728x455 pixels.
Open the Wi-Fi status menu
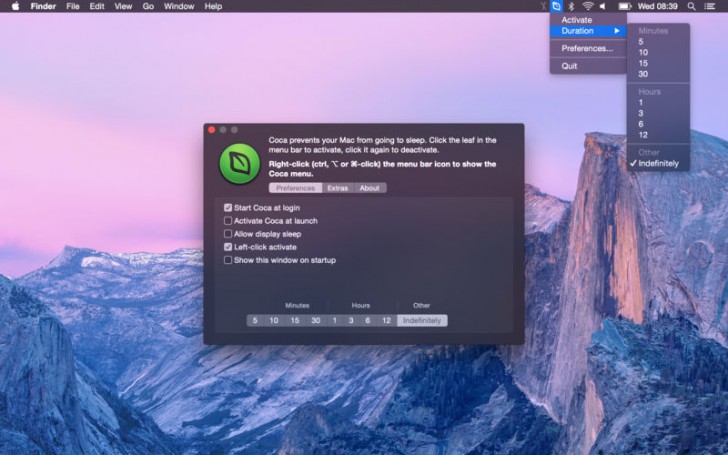[x=588, y=6]
